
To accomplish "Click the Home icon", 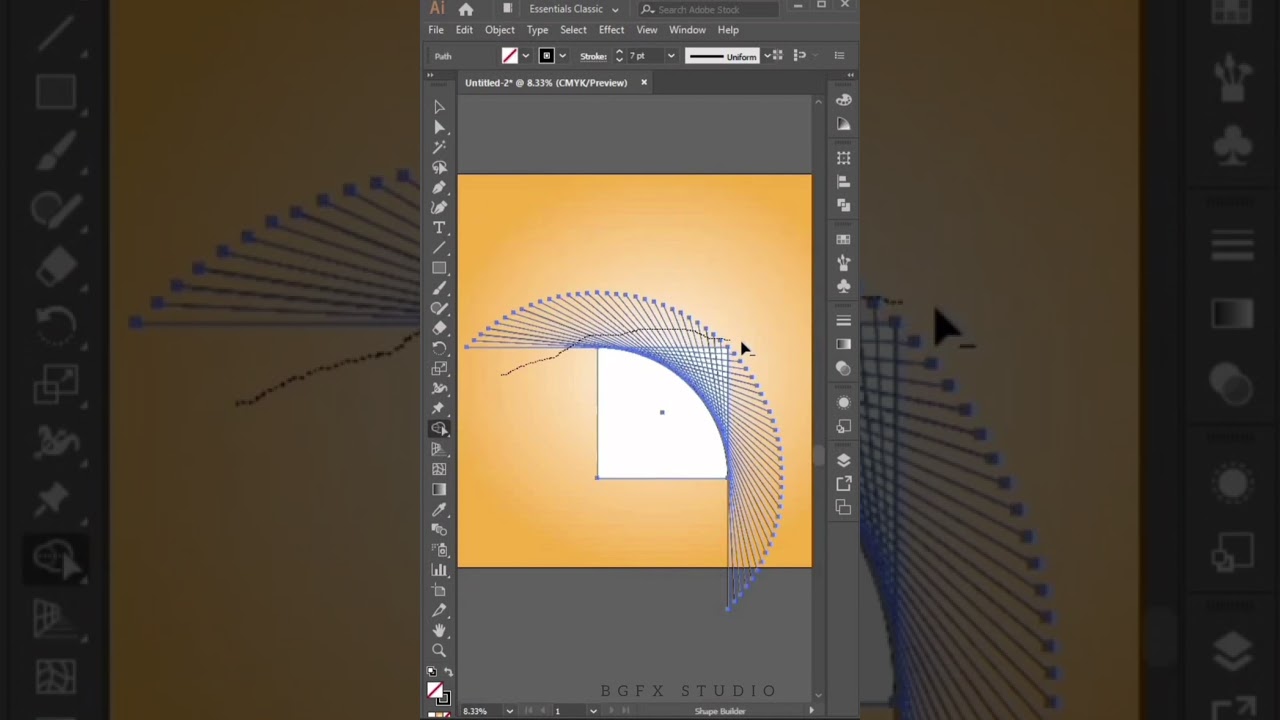I will (x=466, y=9).
